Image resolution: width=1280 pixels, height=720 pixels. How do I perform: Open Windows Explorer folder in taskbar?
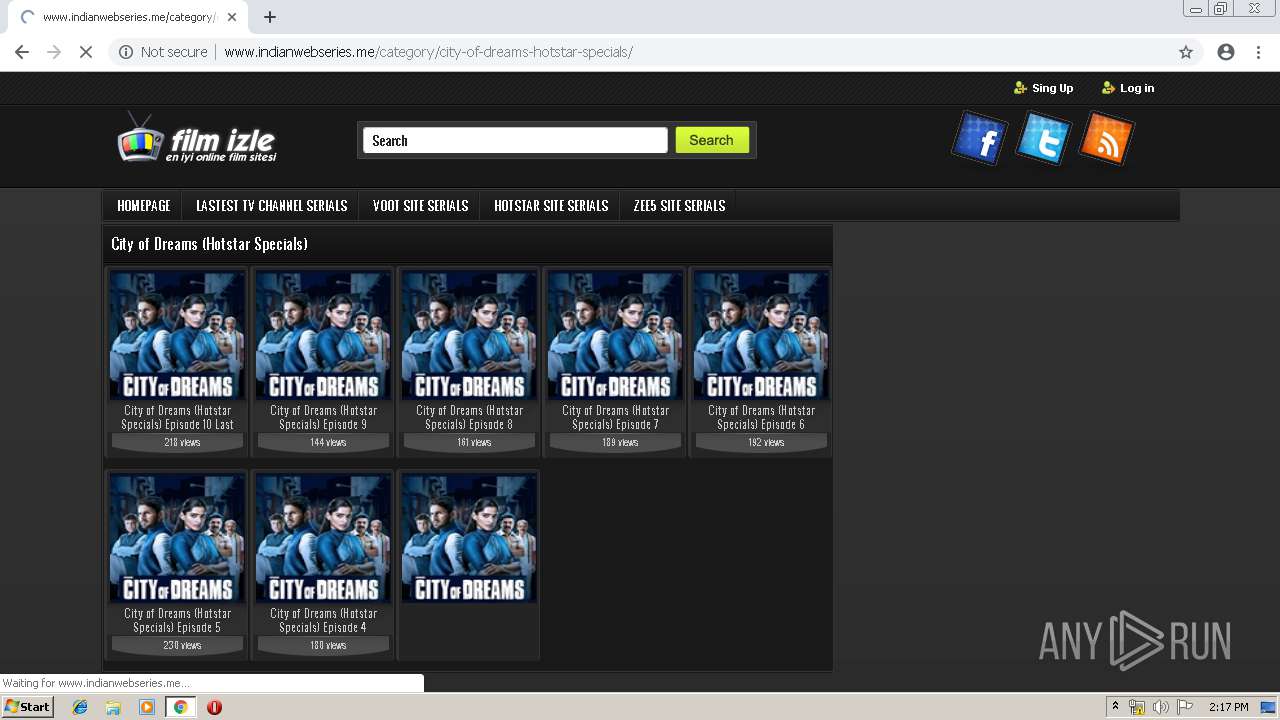click(x=113, y=707)
